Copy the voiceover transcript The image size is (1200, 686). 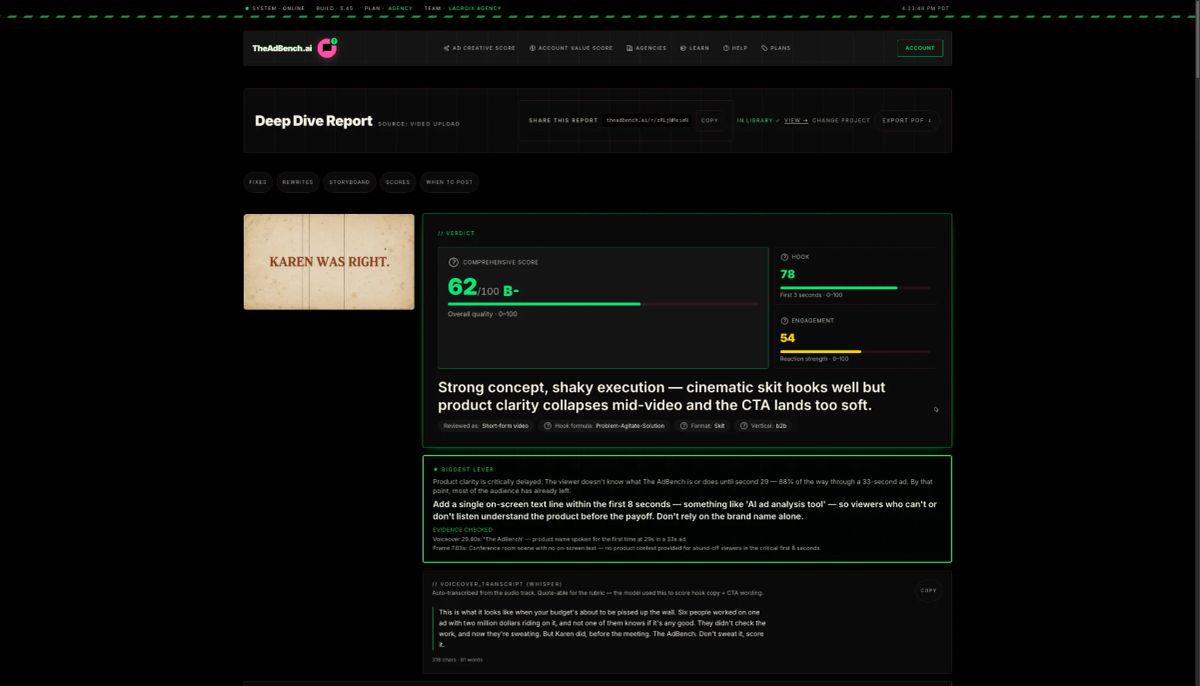pyautogui.click(x=929, y=591)
